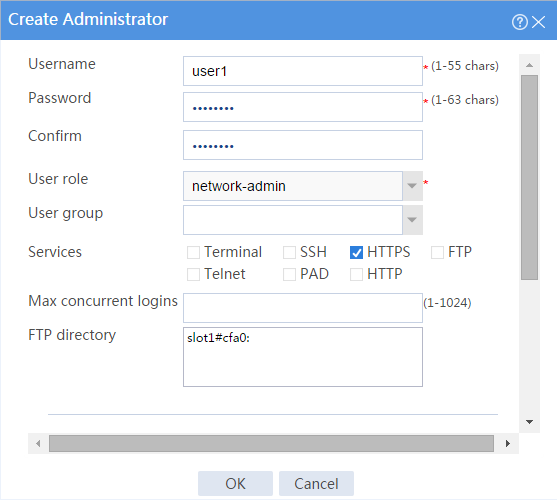
Task: Click the vertical scrollbar up arrow
Action: pos(529,65)
